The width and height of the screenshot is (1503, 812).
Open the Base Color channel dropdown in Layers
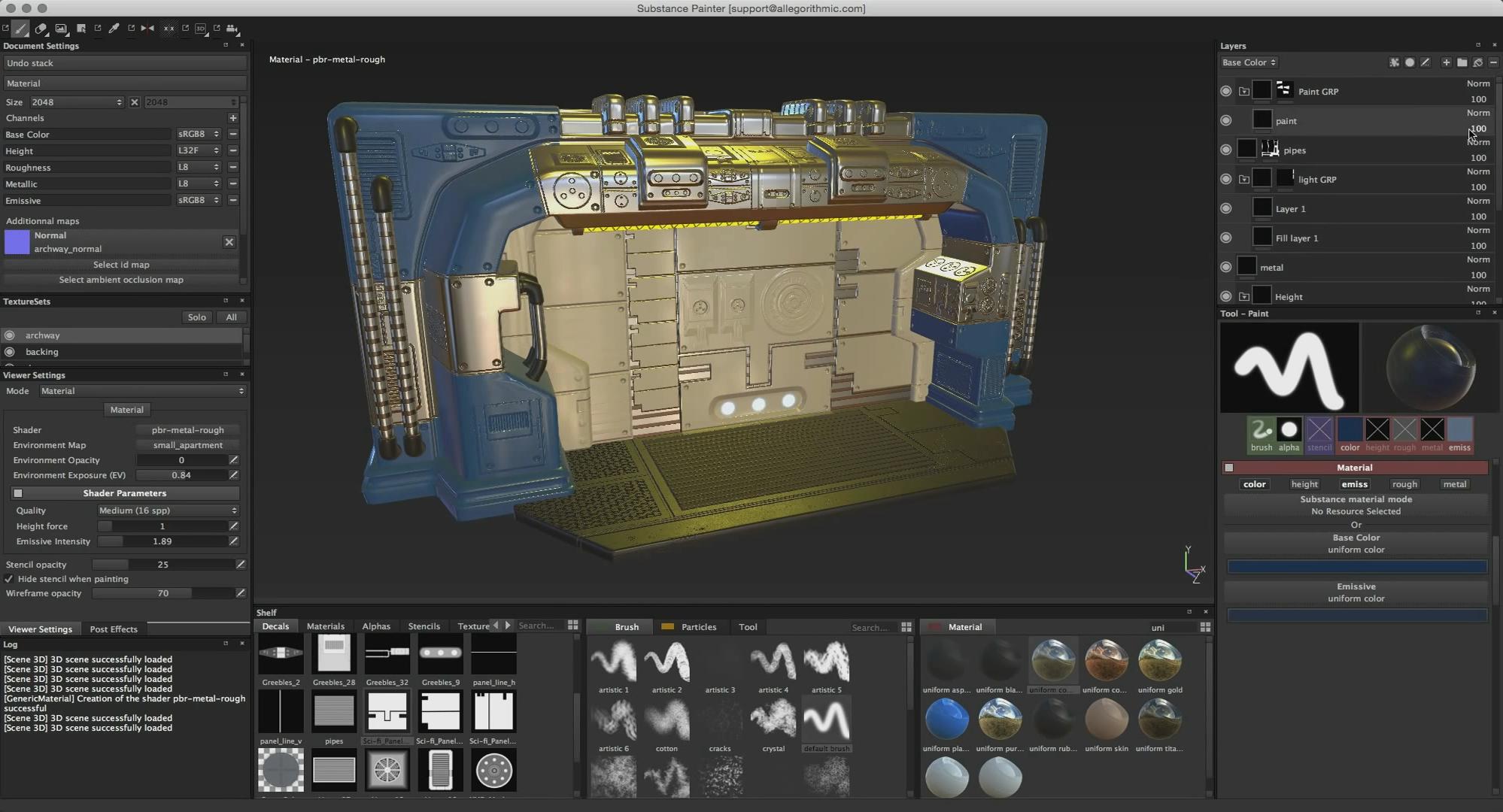click(1249, 62)
